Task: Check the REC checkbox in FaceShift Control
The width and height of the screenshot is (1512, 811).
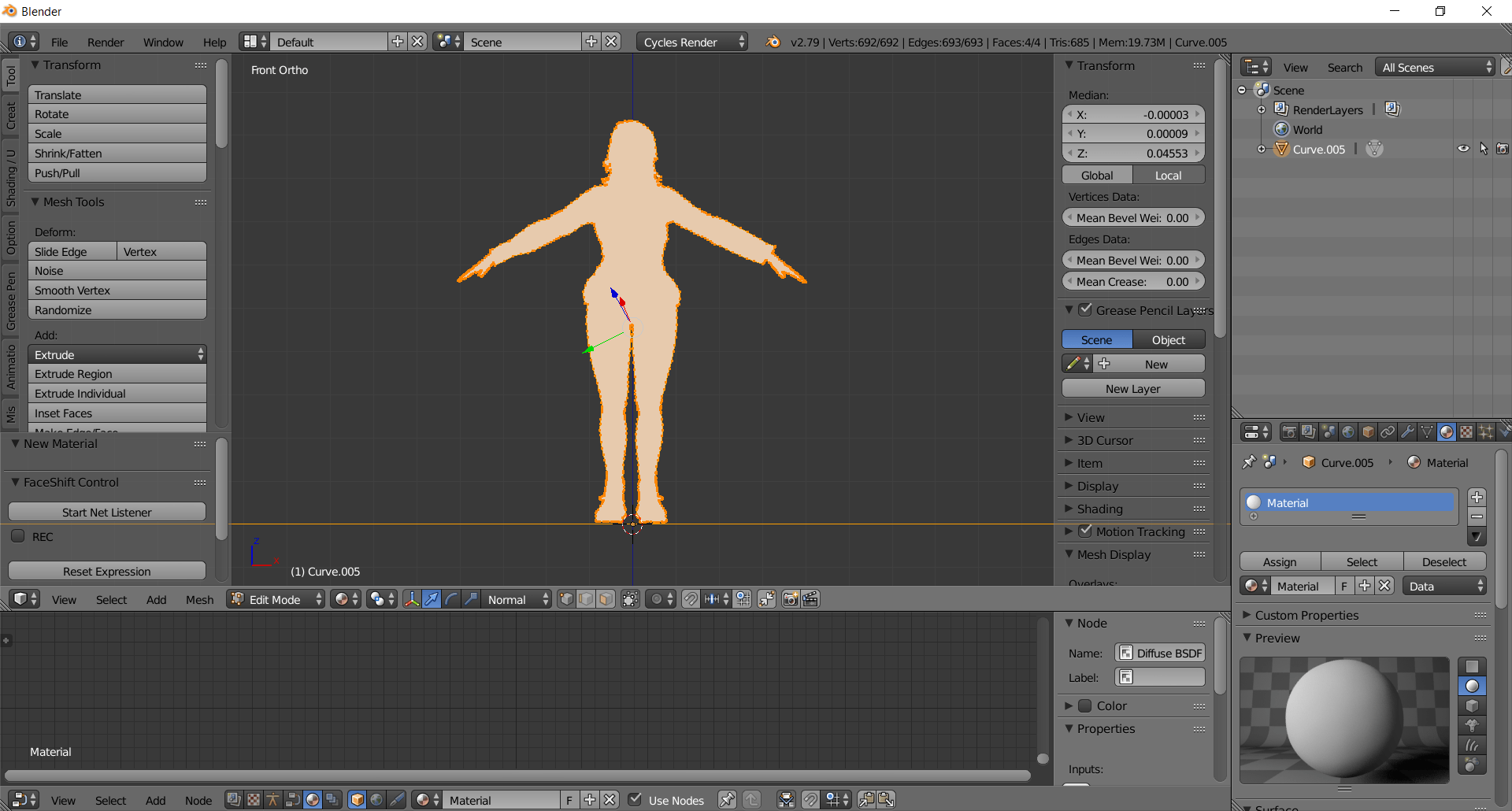Action: coord(18,536)
